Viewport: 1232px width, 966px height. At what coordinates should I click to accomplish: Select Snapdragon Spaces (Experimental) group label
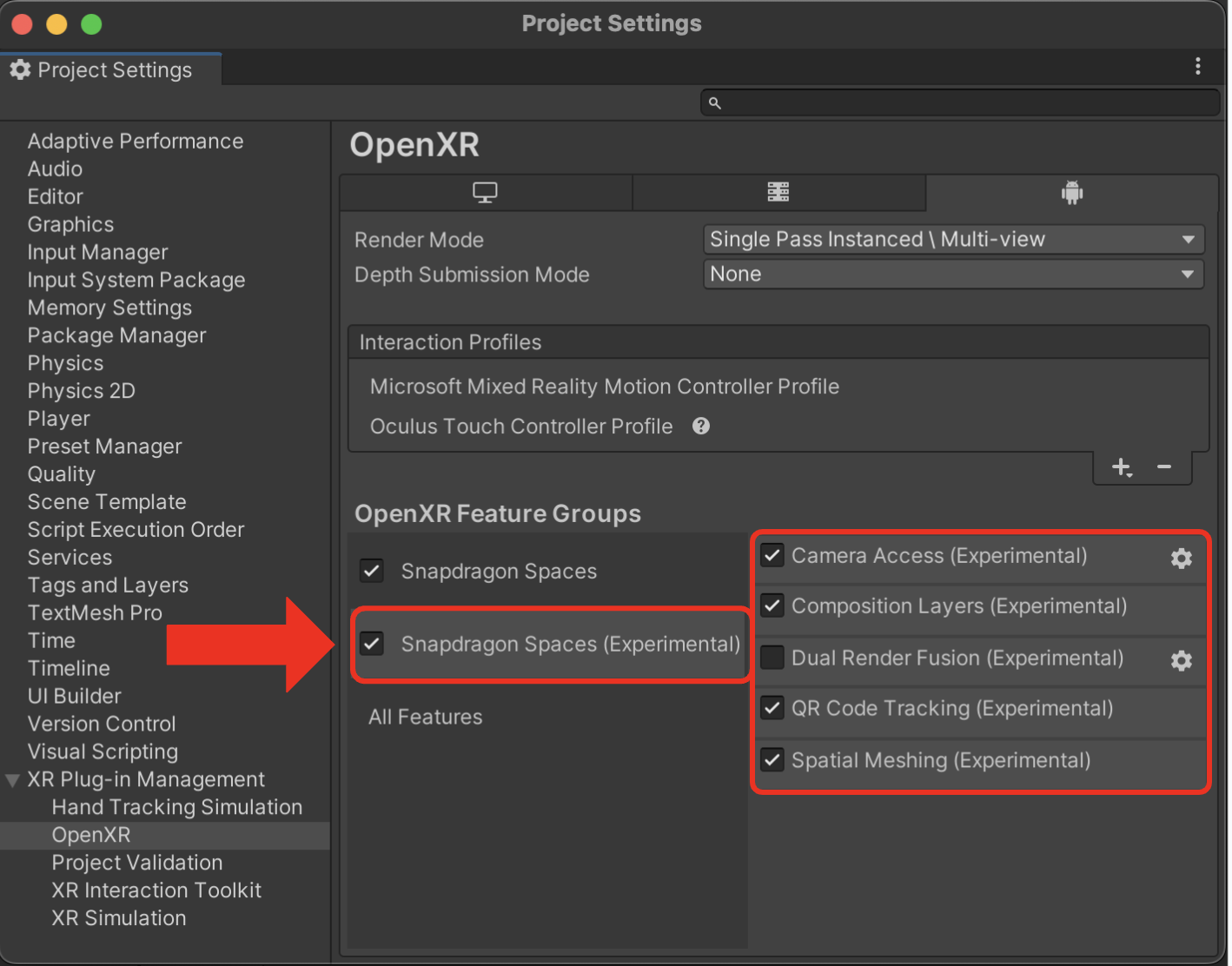tap(571, 645)
